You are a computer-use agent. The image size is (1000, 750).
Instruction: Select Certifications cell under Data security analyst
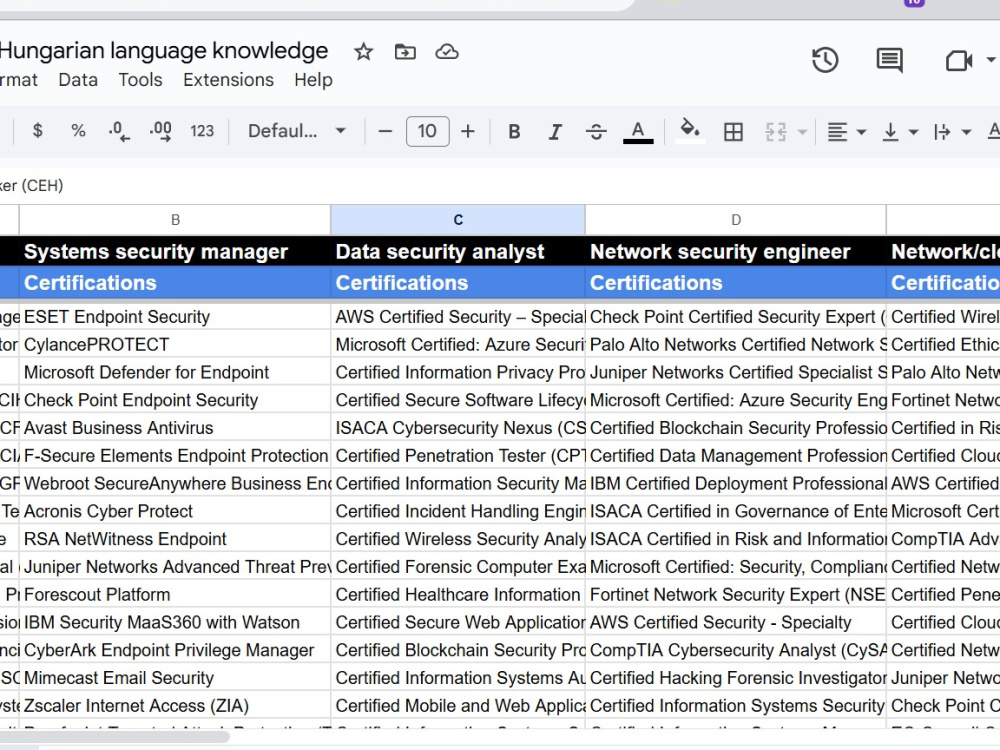458,283
